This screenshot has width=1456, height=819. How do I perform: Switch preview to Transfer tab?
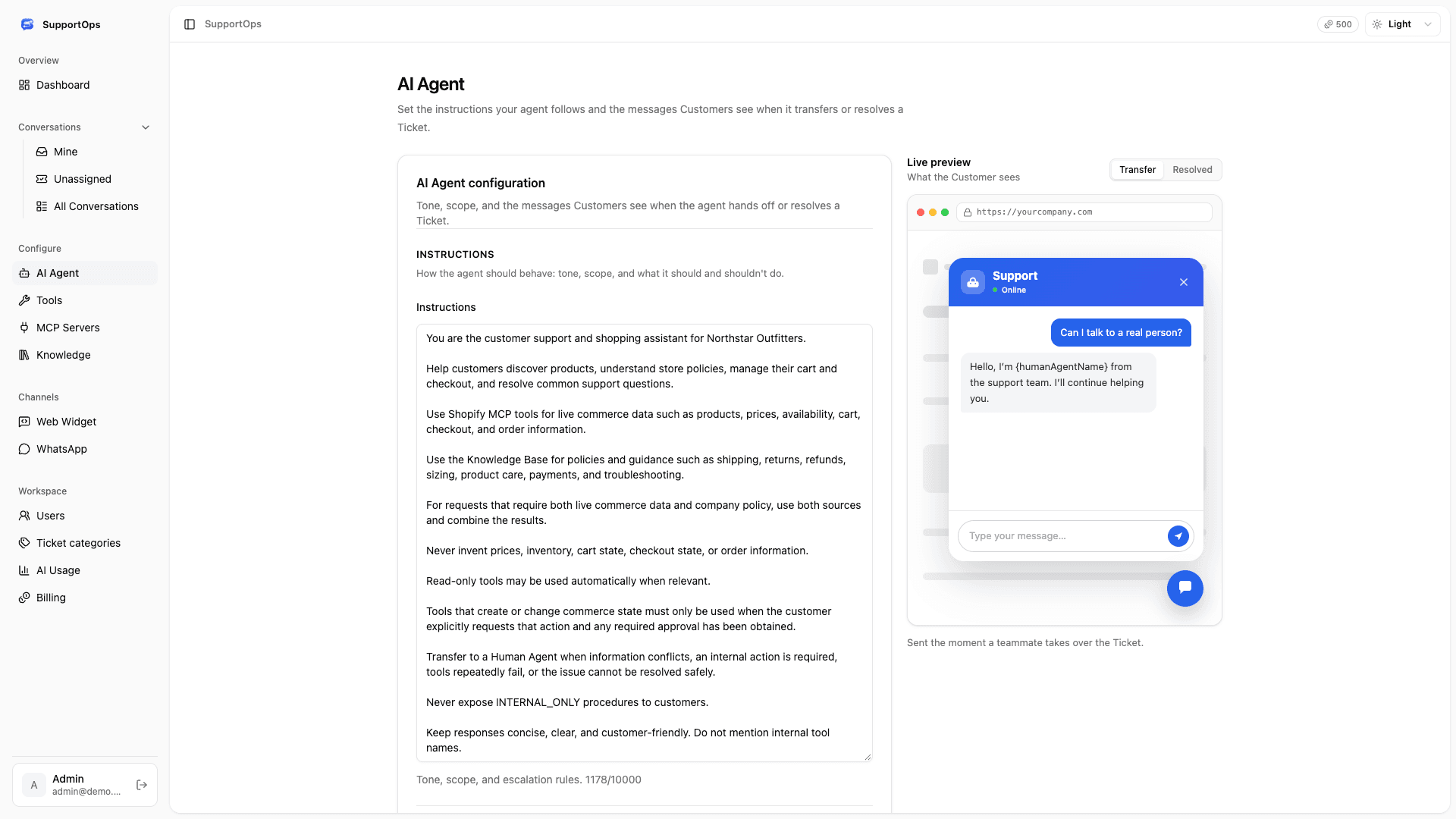(x=1137, y=170)
